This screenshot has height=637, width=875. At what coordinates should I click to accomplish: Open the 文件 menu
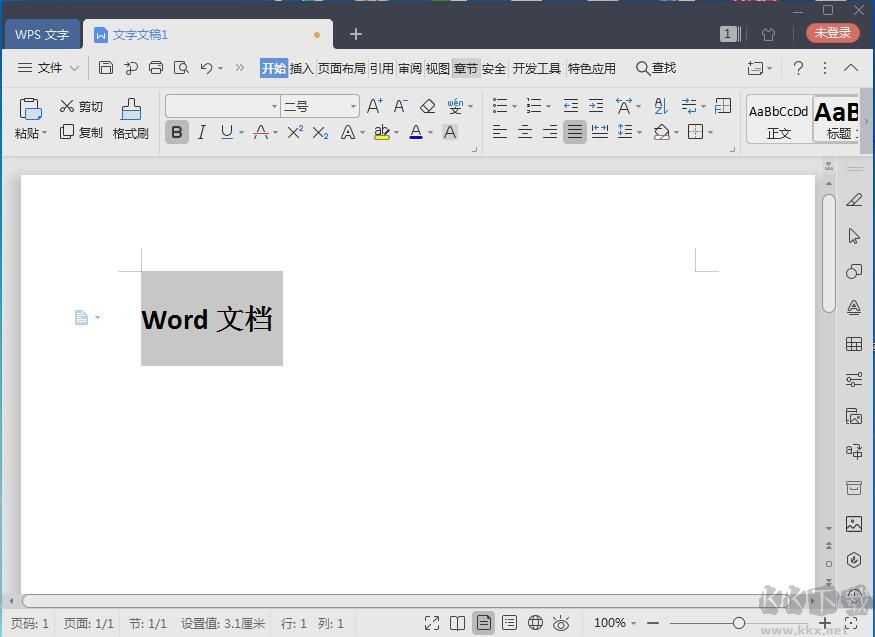(x=48, y=68)
